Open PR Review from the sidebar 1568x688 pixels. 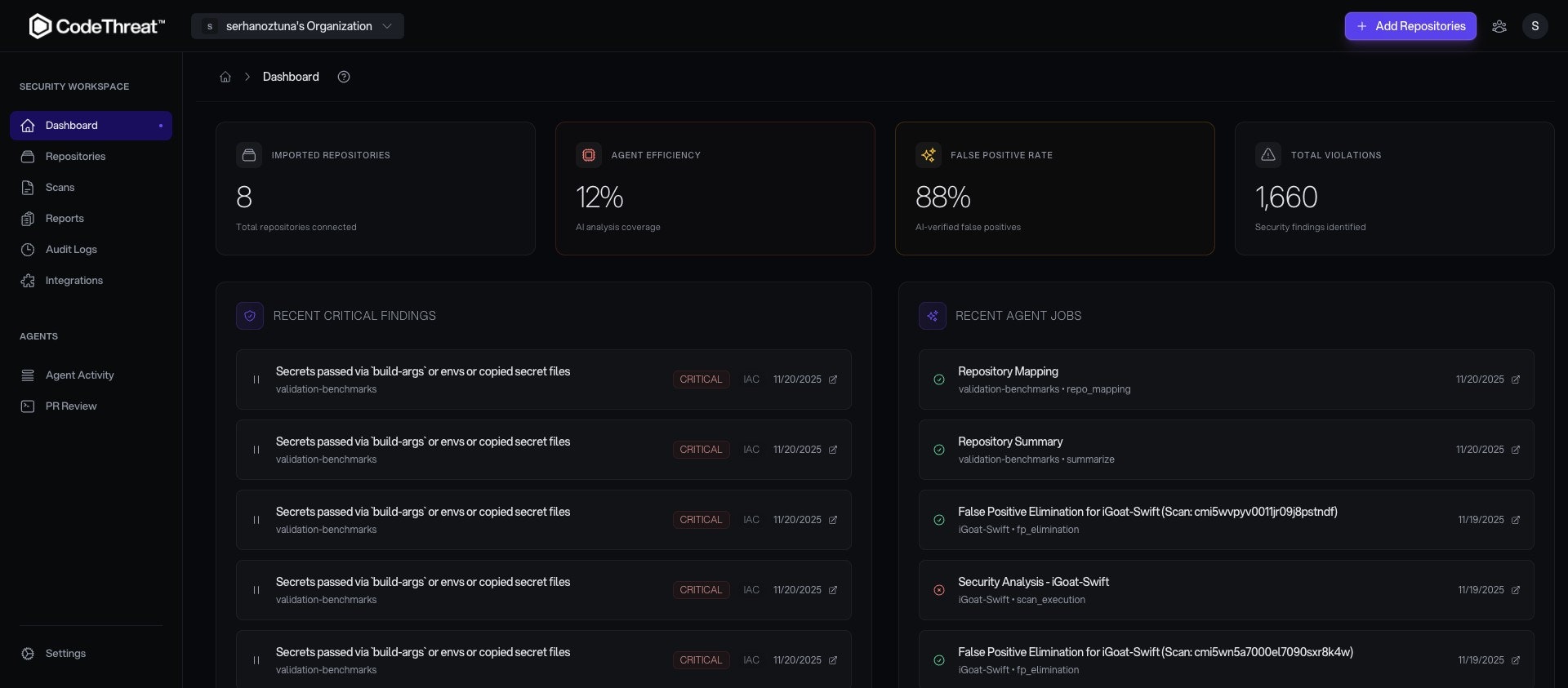point(71,406)
